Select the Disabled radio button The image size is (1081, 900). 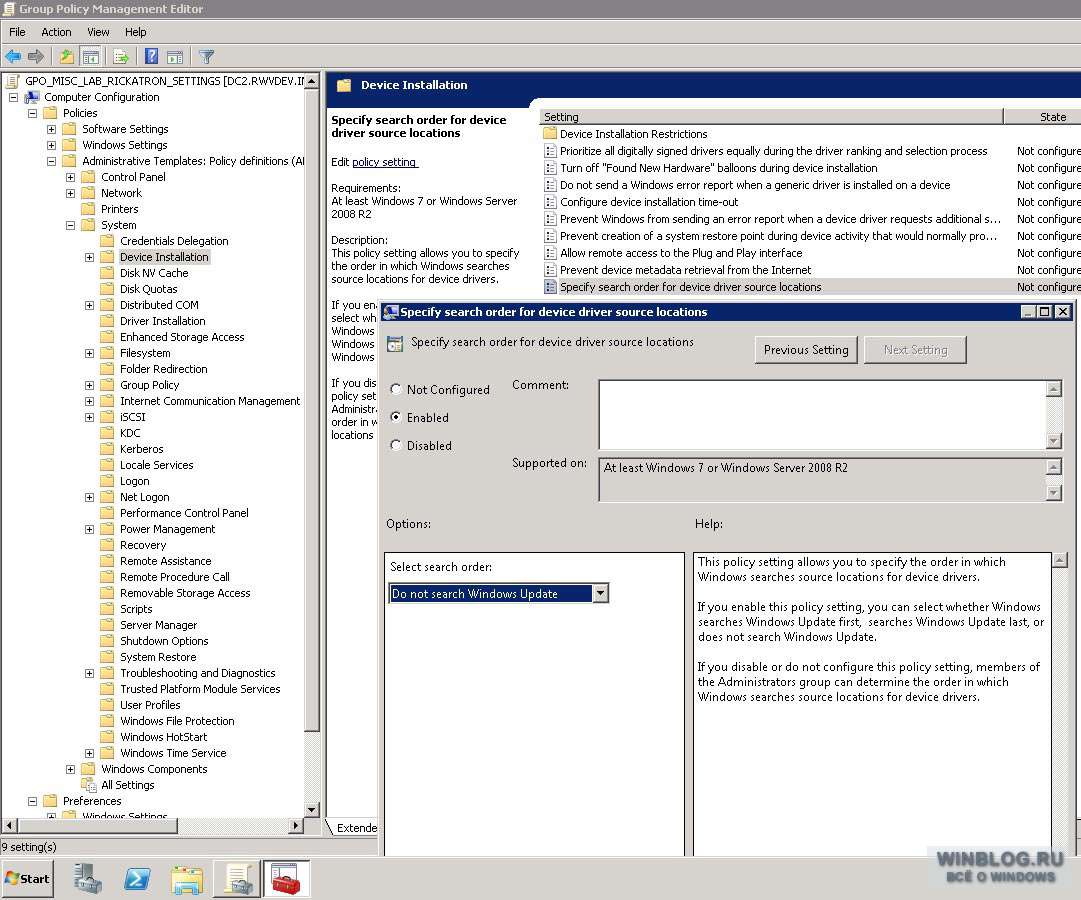396,446
